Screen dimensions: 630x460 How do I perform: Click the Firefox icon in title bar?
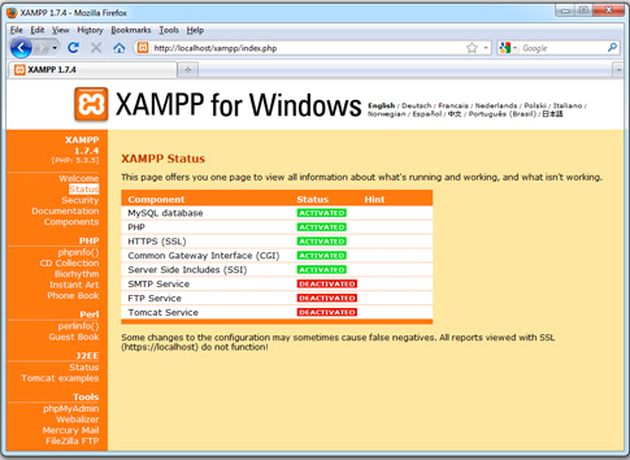(x=12, y=13)
